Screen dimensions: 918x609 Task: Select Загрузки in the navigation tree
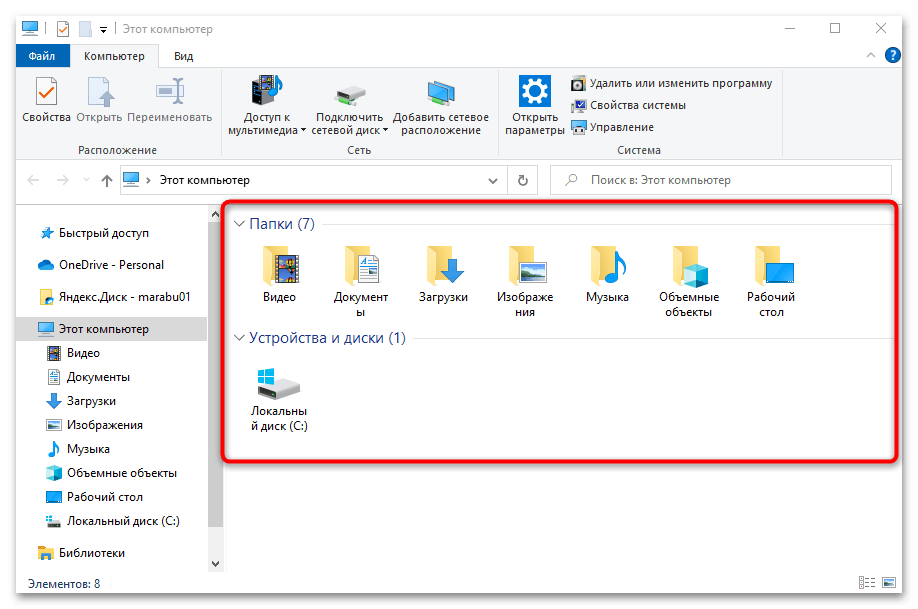[x=81, y=401]
